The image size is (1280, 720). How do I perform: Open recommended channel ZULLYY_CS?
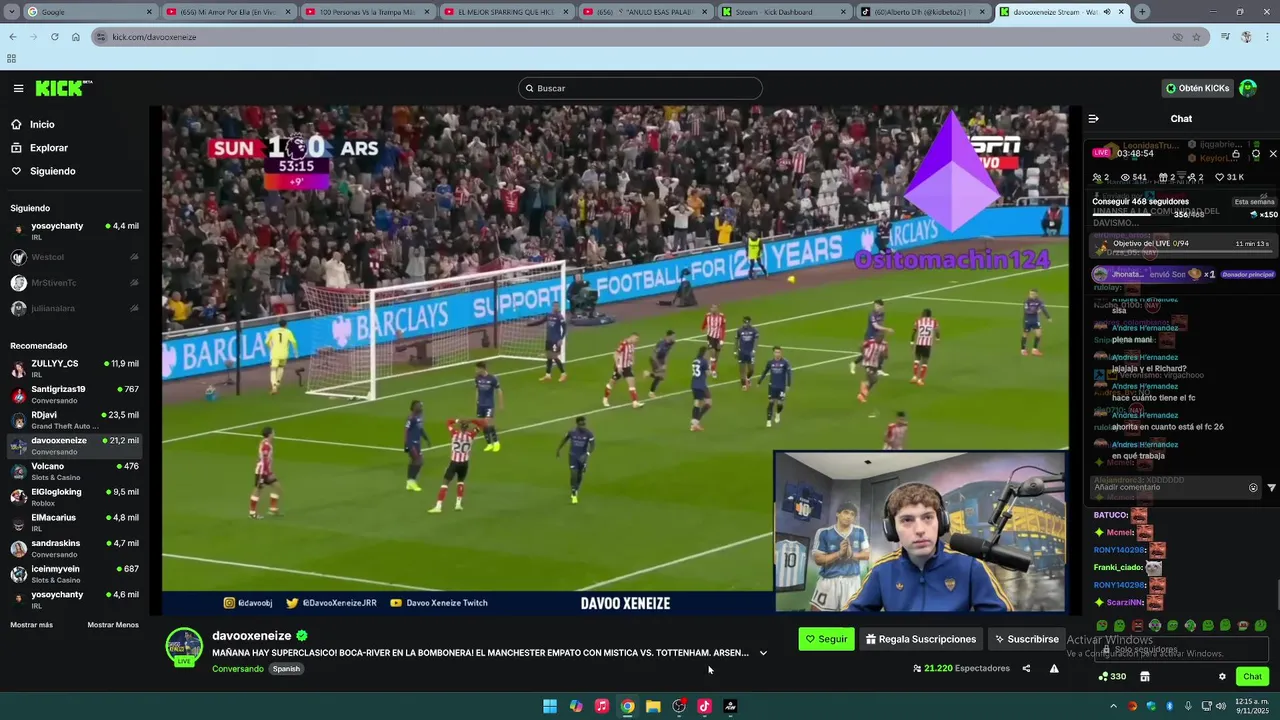point(75,368)
